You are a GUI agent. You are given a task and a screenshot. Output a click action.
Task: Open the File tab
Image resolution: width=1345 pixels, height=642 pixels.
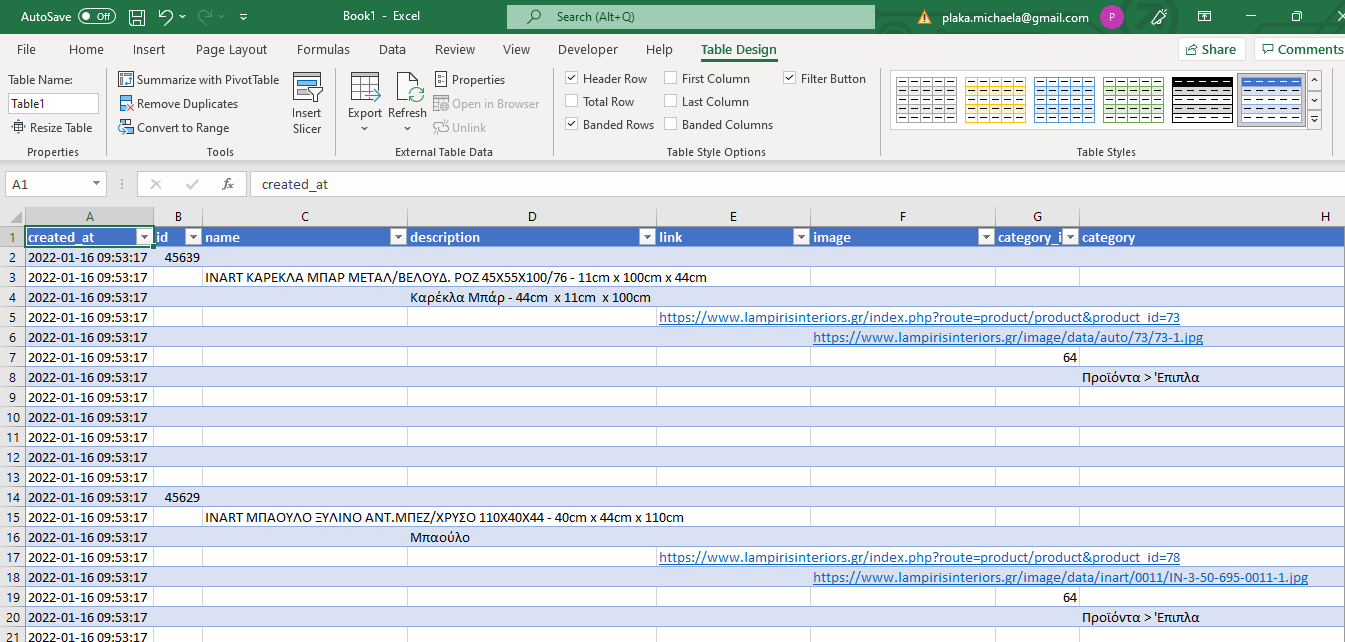26,50
